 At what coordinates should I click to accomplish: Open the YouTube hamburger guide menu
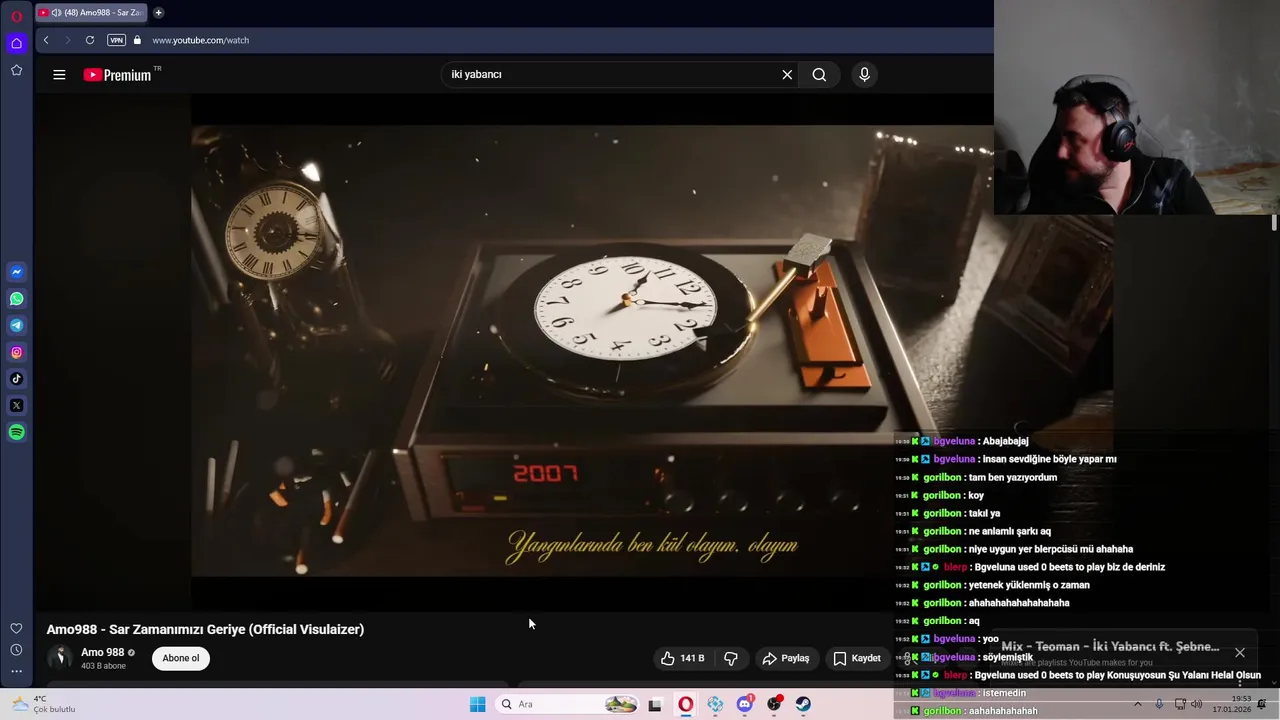point(59,74)
